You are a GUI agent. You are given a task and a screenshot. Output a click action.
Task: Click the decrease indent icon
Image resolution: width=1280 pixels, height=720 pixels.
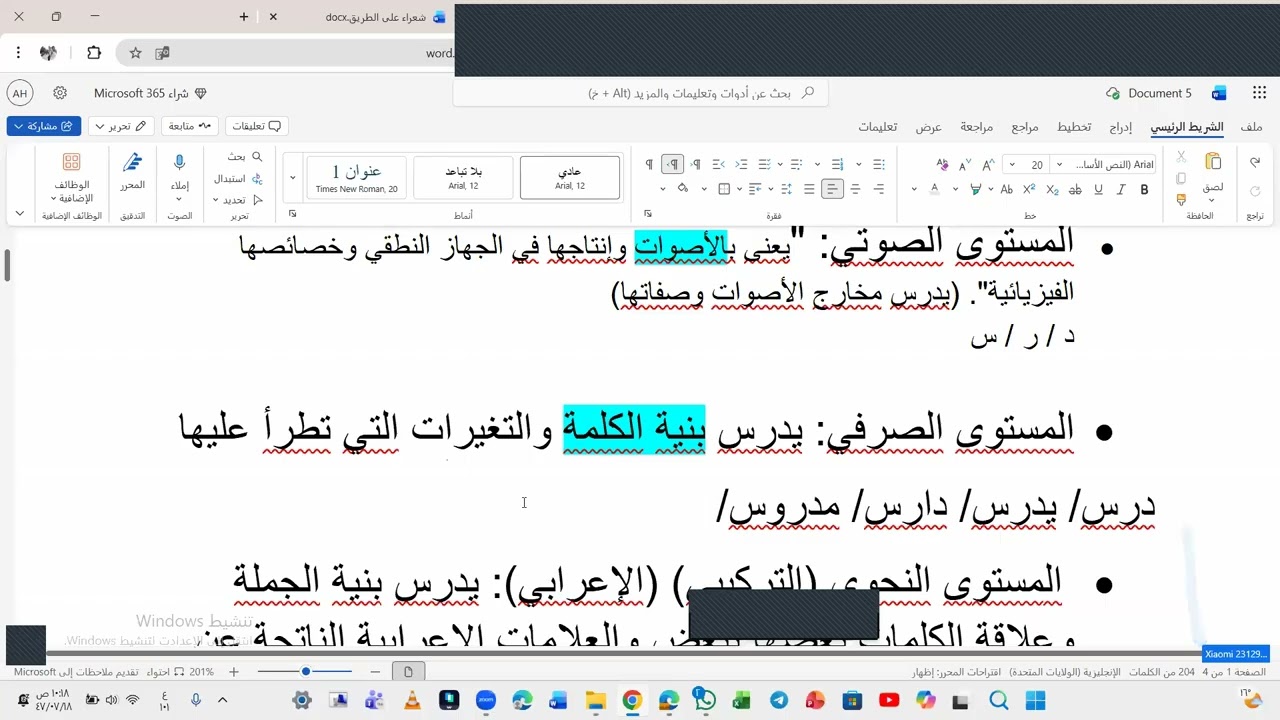pos(741,164)
